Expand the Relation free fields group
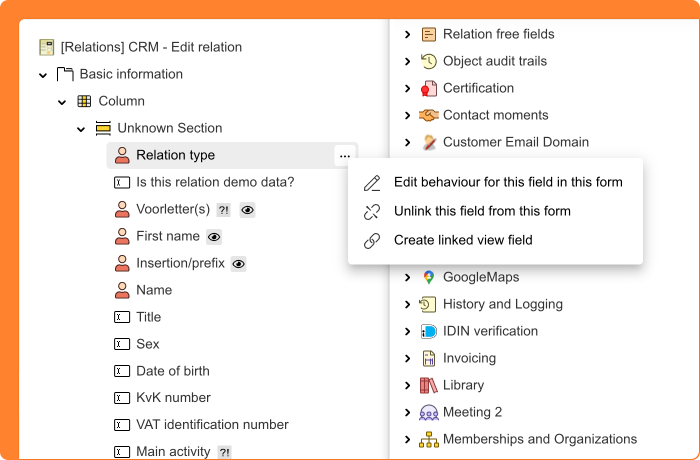The width and height of the screenshot is (700, 460). (x=407, y=34)
